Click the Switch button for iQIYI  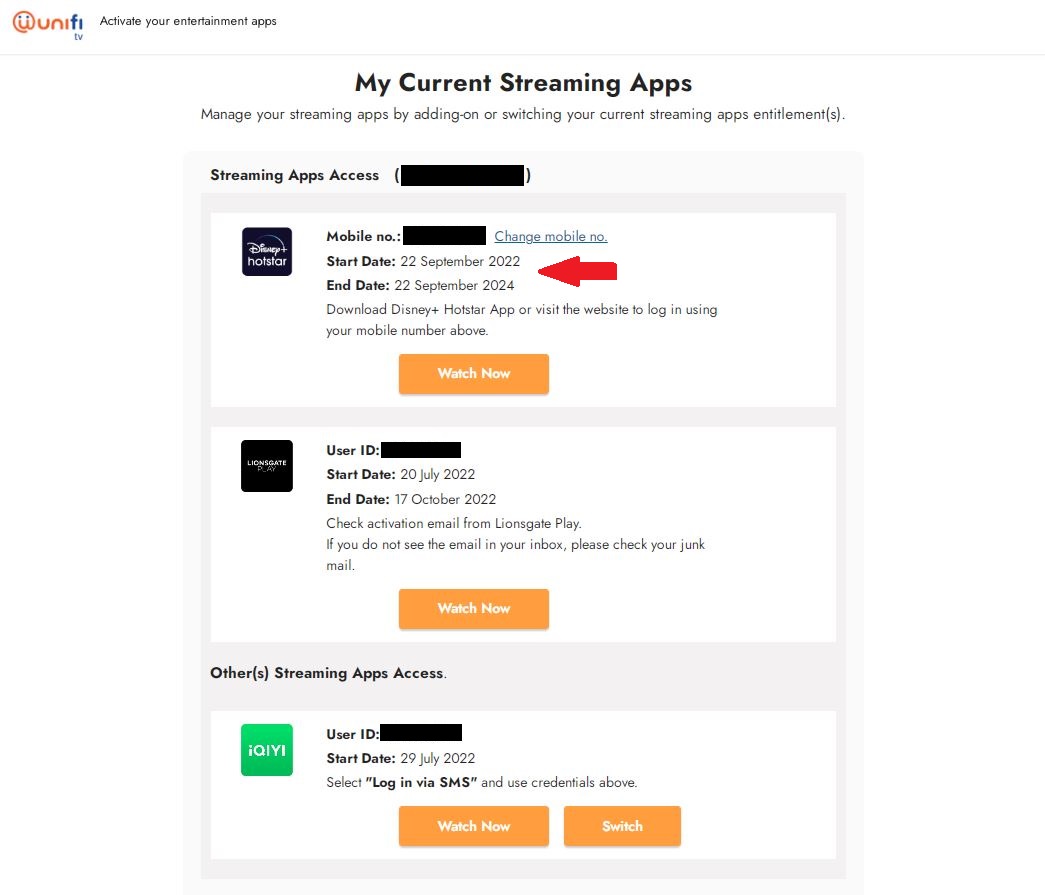point(622,826)
